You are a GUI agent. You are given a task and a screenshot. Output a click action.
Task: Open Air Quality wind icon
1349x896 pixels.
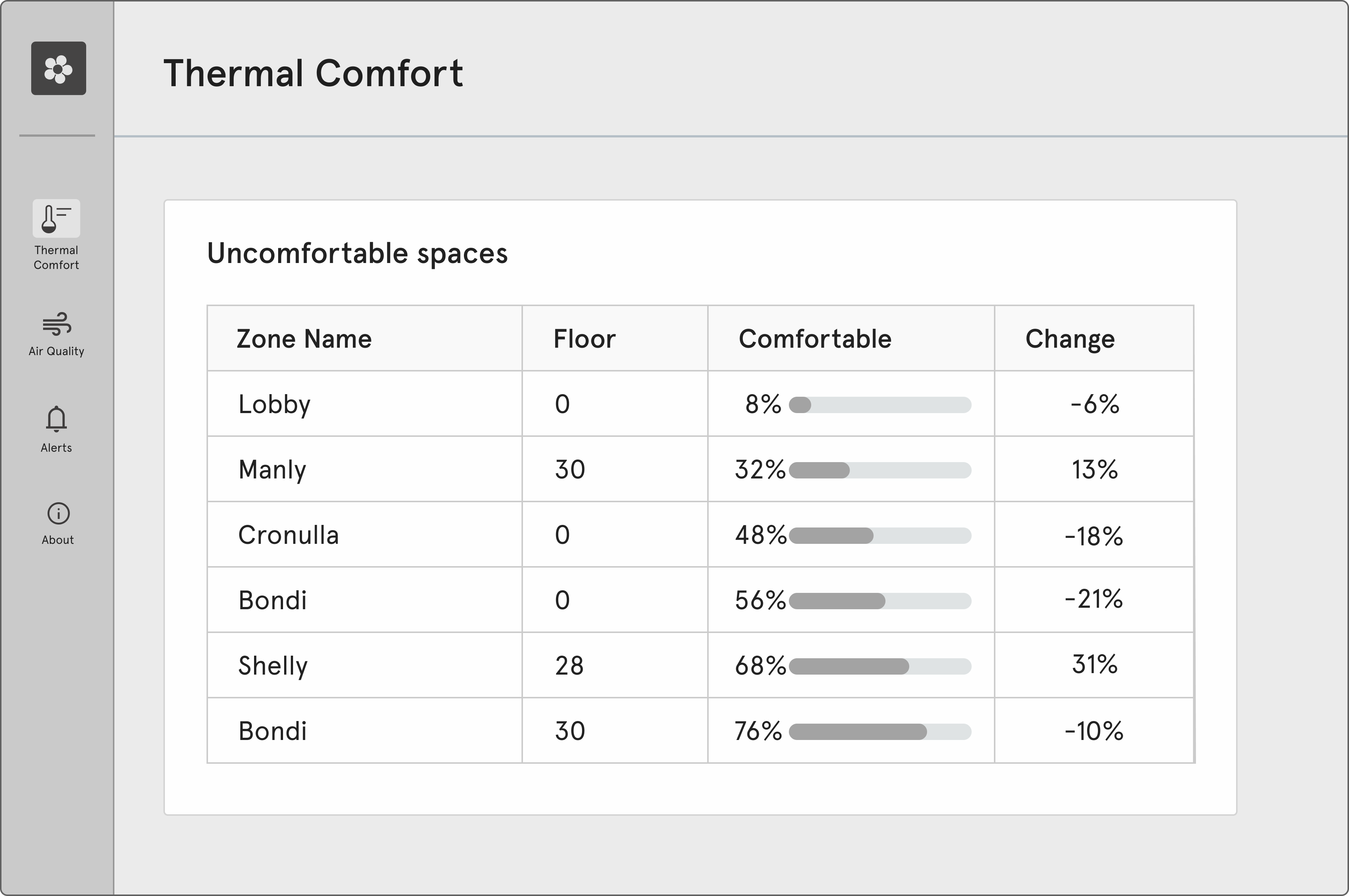[x=56, y=324]
